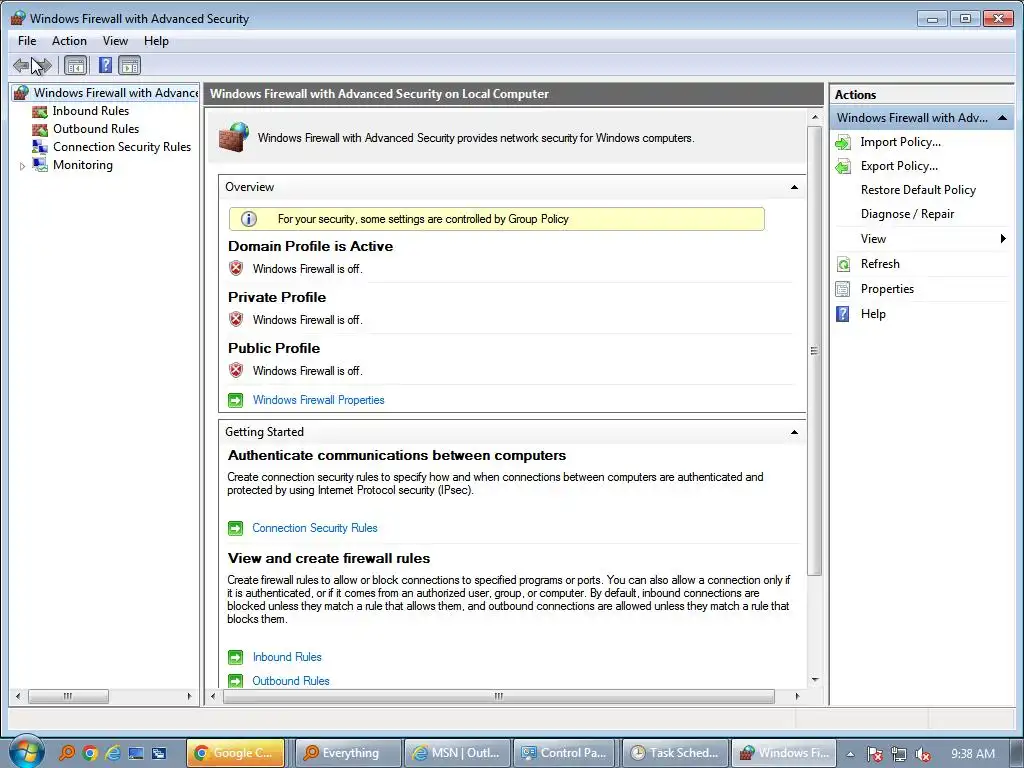Click Refresh in the Actions pane
The width and height of the screenshot is (1024, 768).
pyautogui.click(x=880, y=264)
